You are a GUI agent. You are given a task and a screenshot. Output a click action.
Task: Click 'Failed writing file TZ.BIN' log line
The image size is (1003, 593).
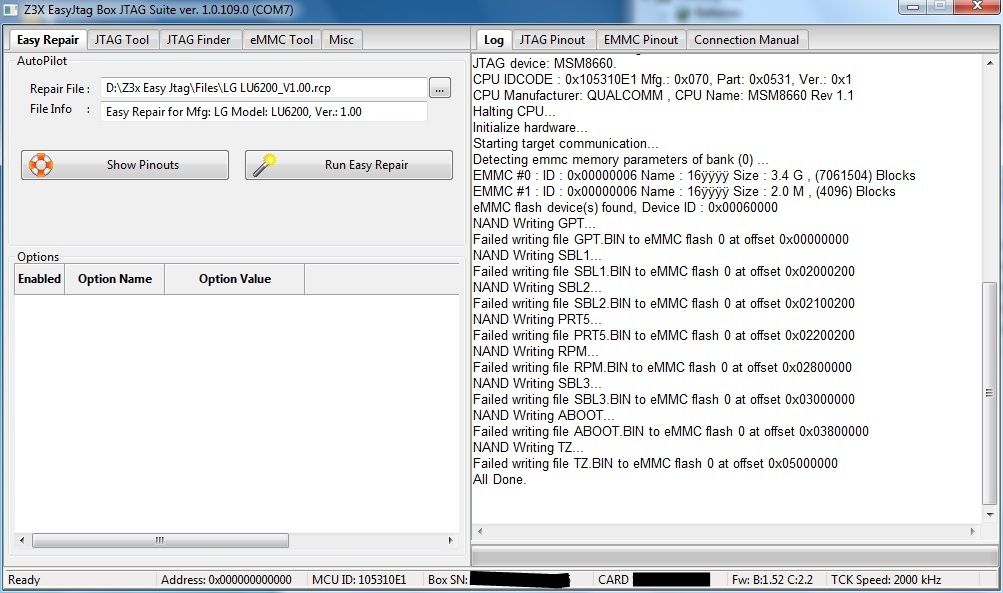coord(655,463)
